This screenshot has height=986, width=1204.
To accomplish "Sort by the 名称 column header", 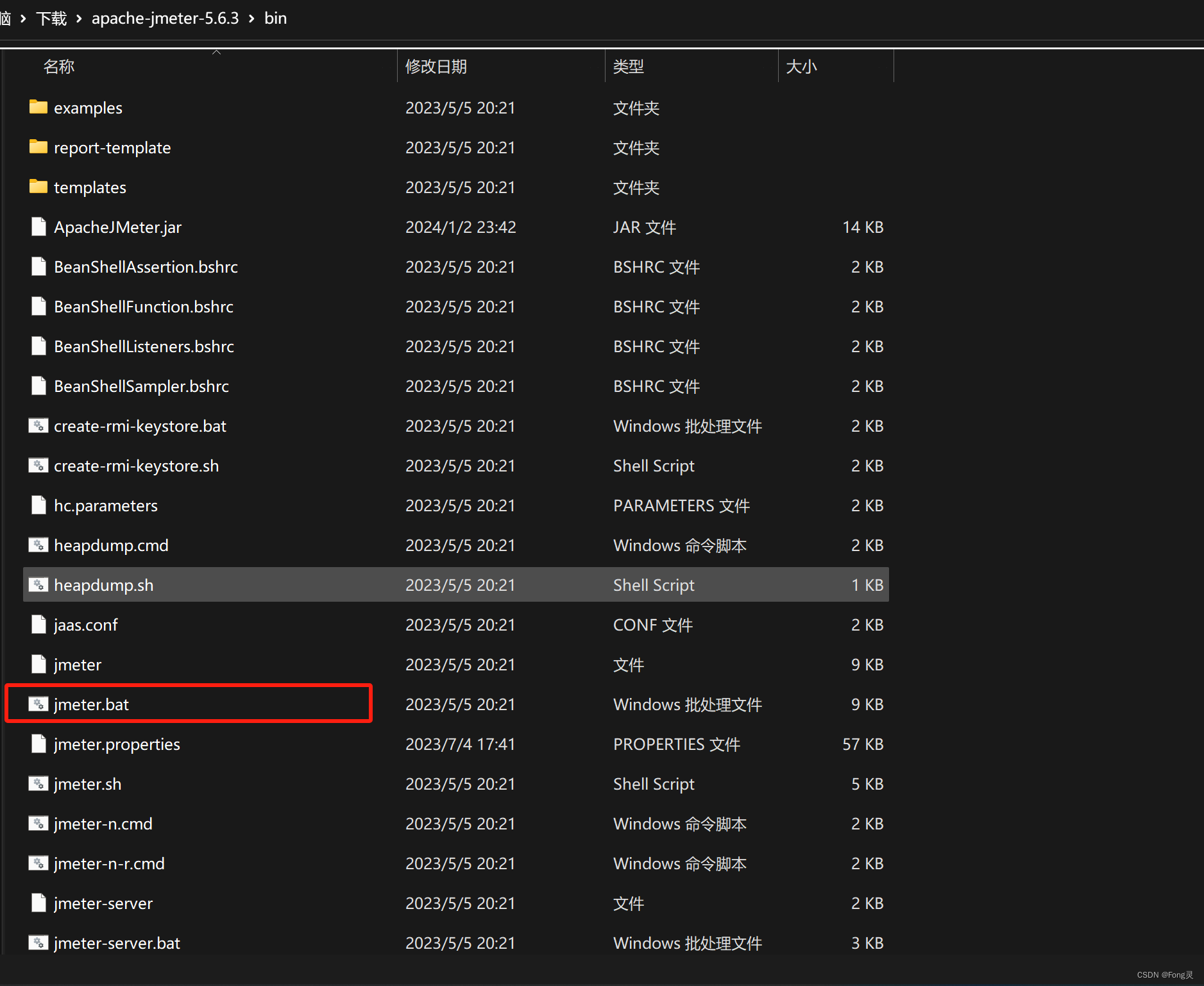I will [59, 66].
